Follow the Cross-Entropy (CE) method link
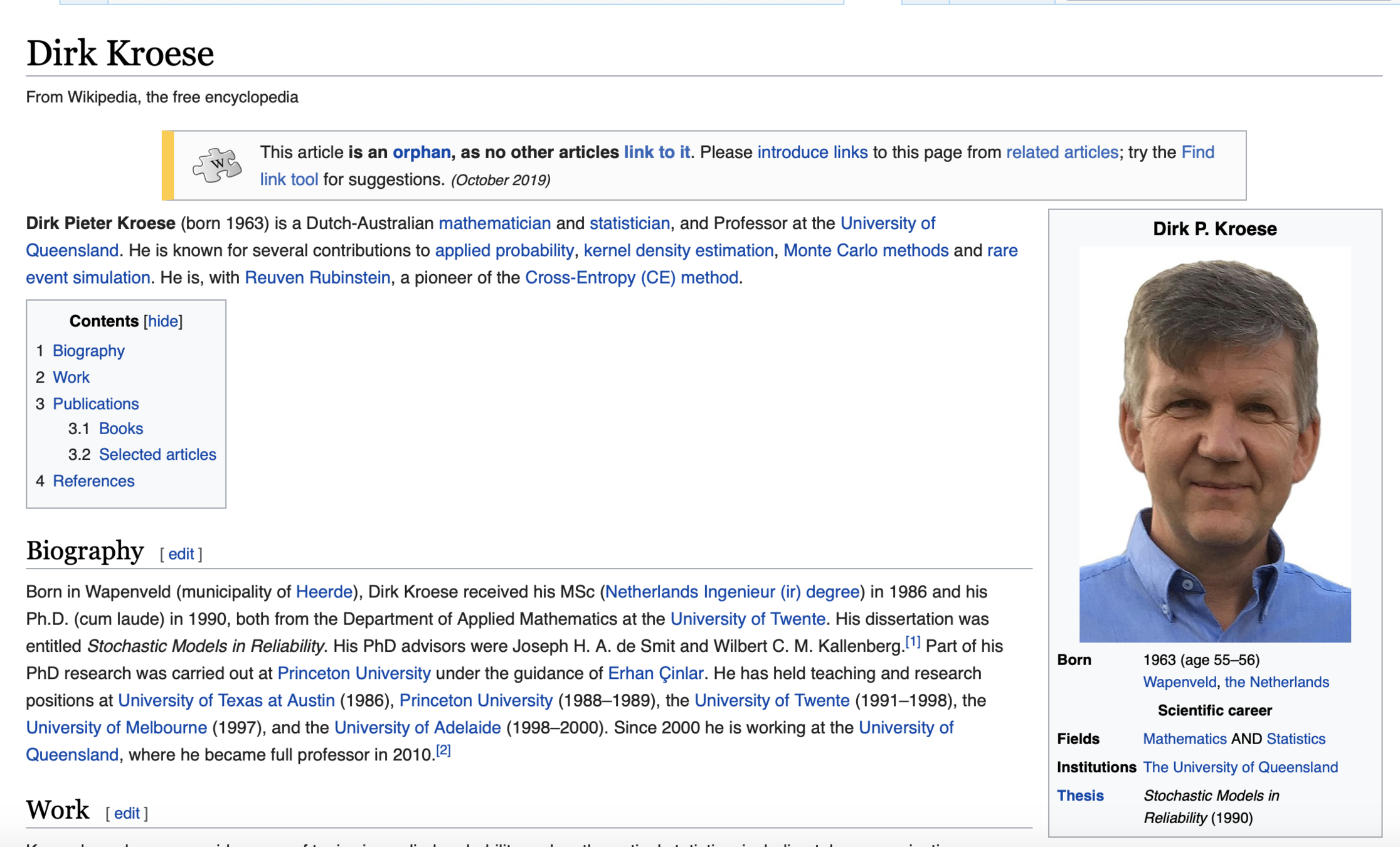This screenshot has width=1400, height=847. [x=631, y=277]
